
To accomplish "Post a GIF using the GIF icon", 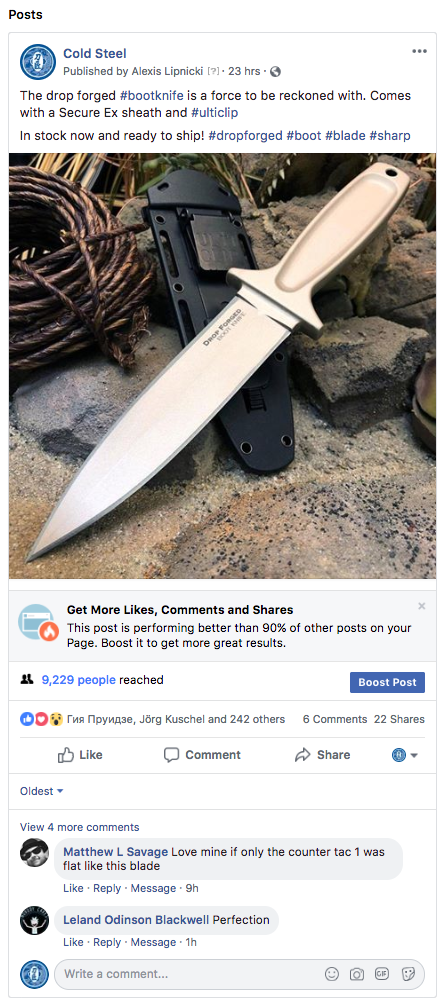I will point(382,974).
